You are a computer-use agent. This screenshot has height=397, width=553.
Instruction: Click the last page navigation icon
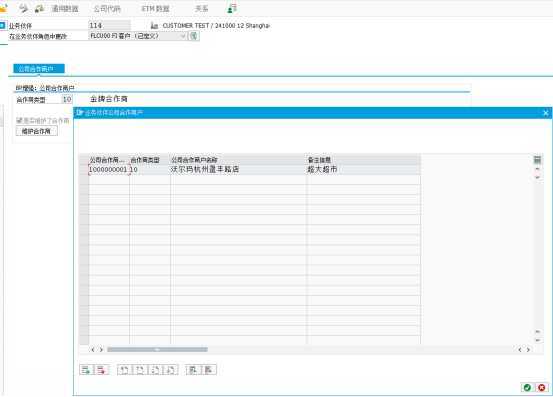pos(171,370)
